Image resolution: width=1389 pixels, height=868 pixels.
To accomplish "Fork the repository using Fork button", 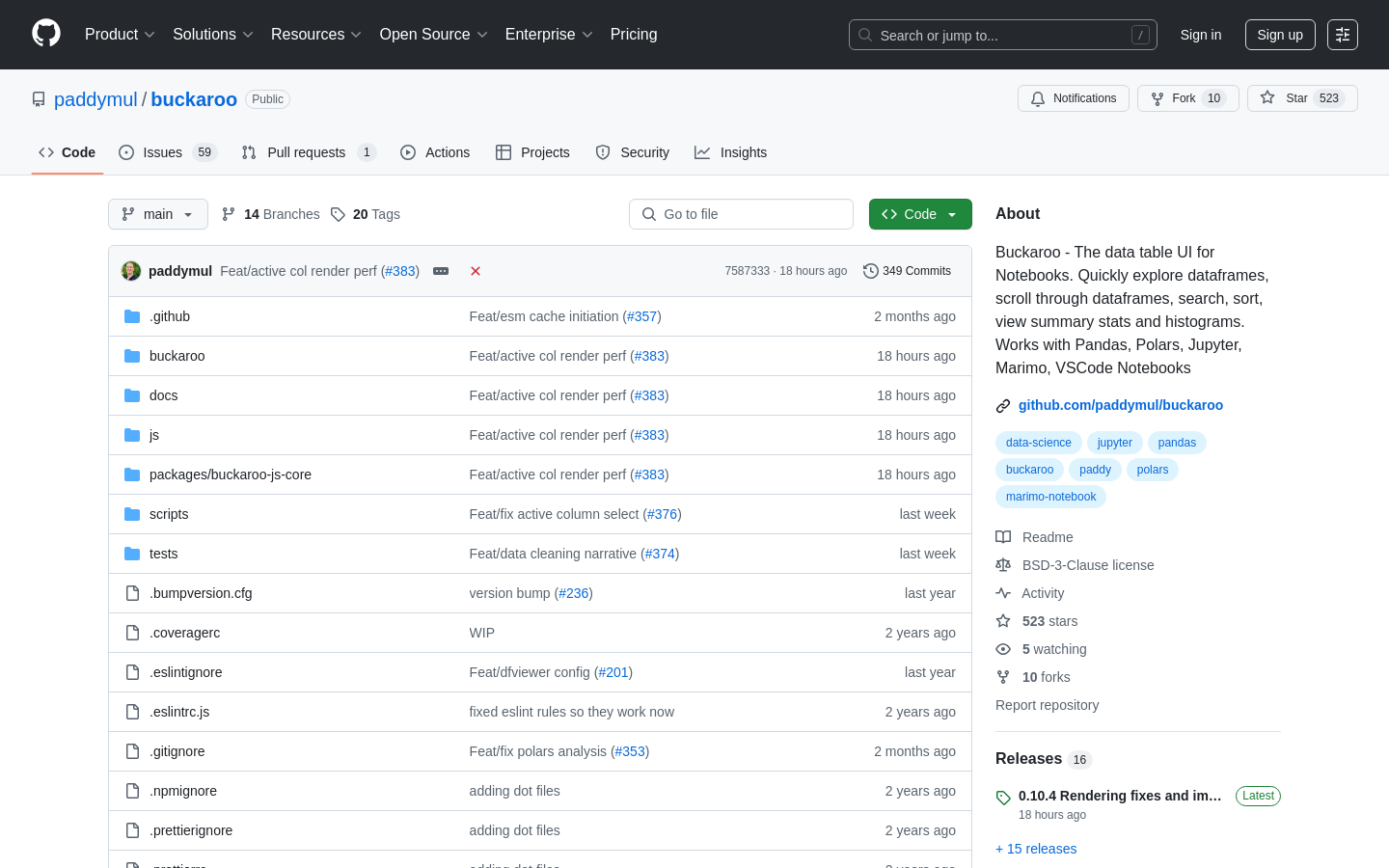I will click(1188, 98).
